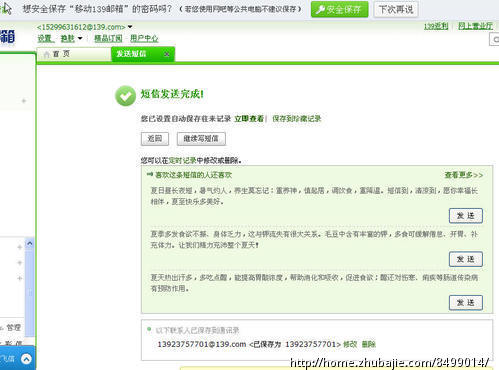
Task: Expand the 15299631612@139.com account dropdown arrow
Action: [x=130, y=27]
